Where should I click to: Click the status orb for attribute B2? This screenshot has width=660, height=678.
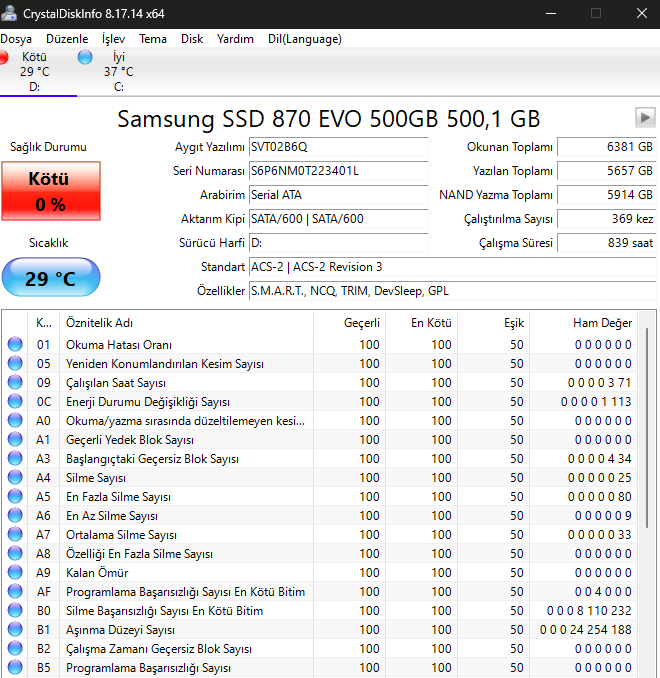point(15,649)
